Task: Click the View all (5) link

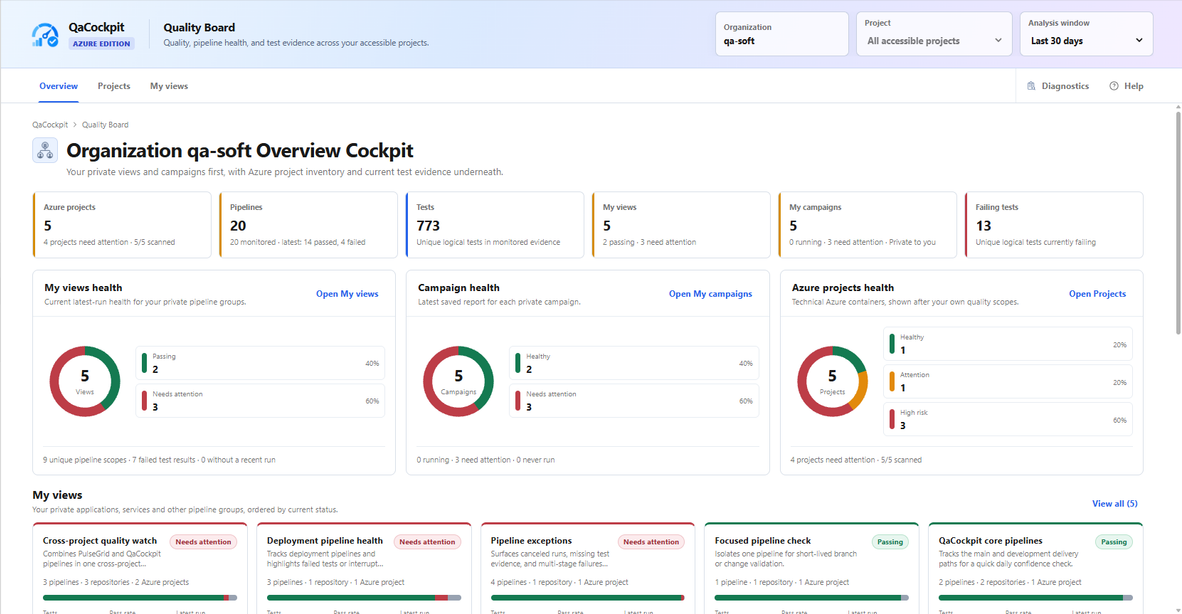Action: (1114, 503)
